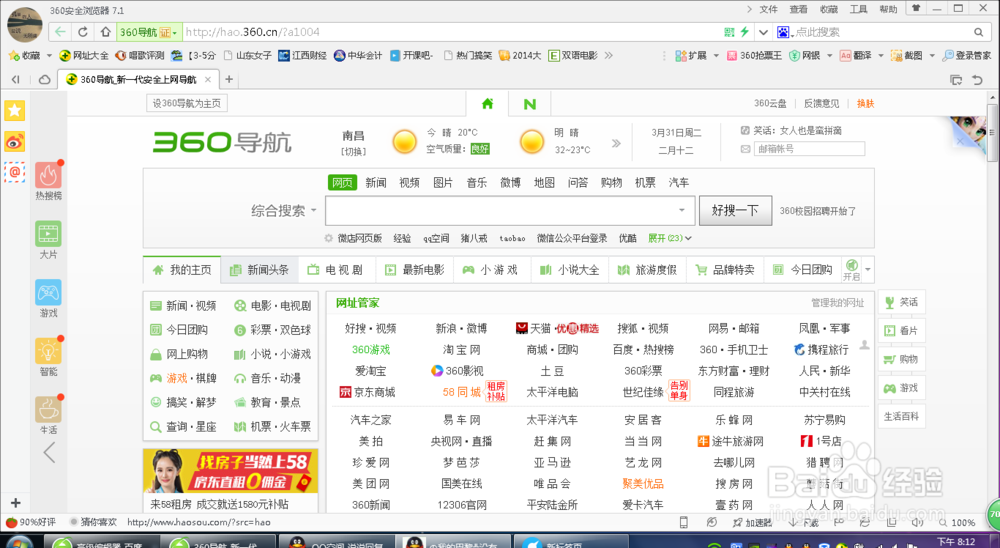Go to browser home page icon
The height and width of the screenshot is (548, 1000).
pos(106,32)
